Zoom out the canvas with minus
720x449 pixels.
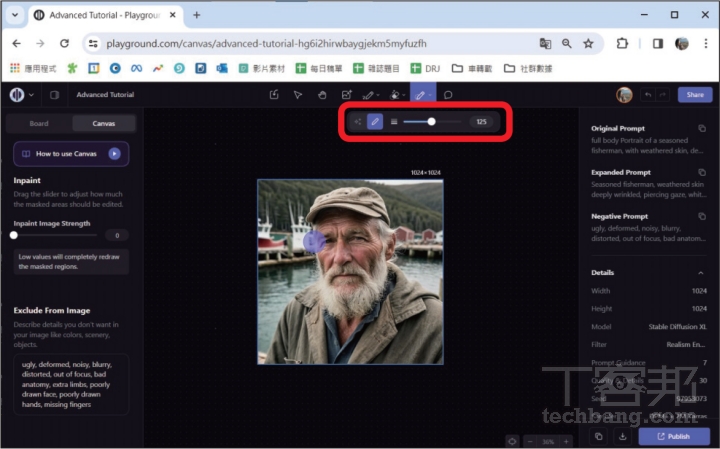[530, 441]
